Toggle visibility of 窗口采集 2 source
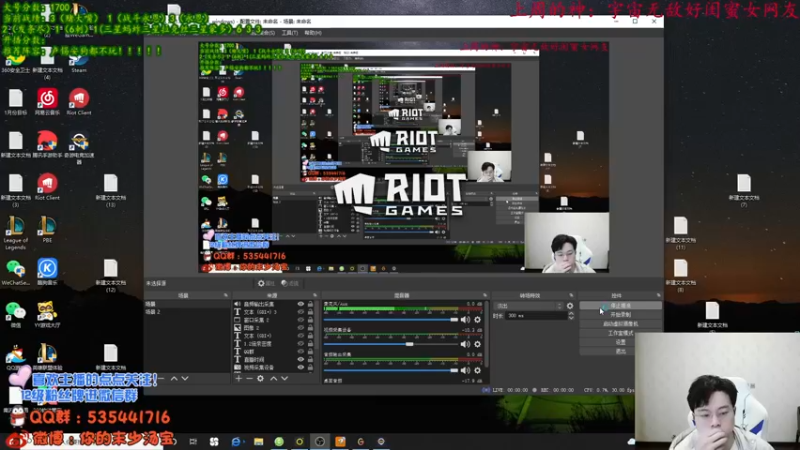Viewport: 800px width, 450px height. (301, 320)
